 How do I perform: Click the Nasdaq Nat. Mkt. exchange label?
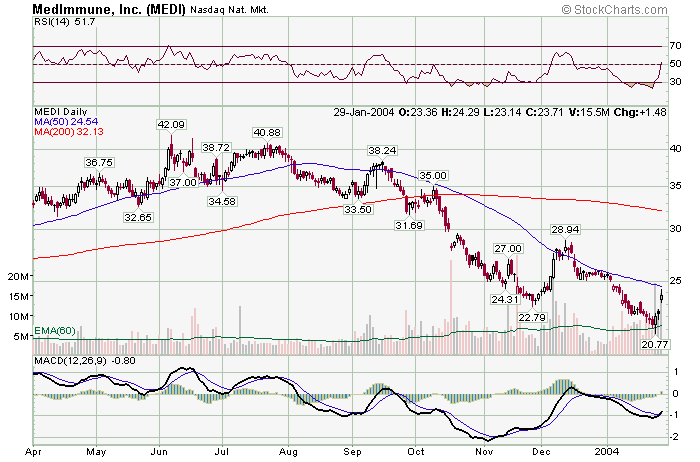pos(229,10)
